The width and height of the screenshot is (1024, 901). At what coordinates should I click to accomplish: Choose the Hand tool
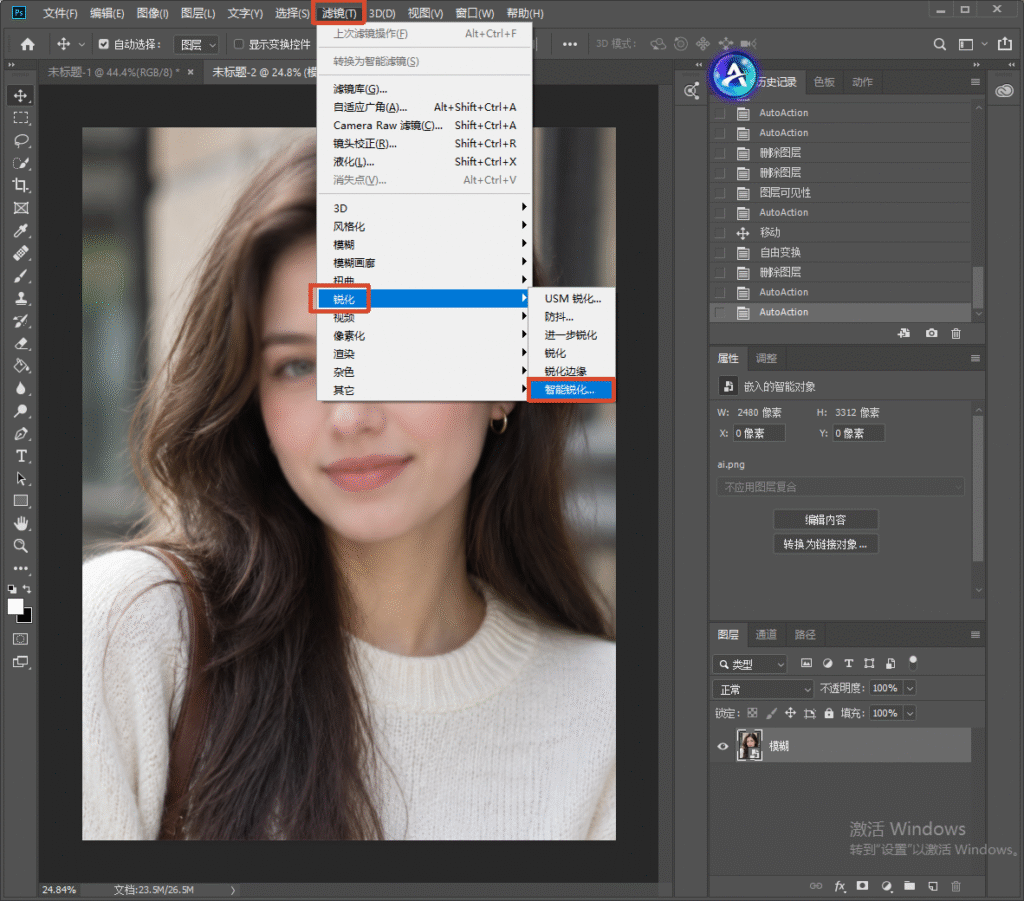pos(21,523)
